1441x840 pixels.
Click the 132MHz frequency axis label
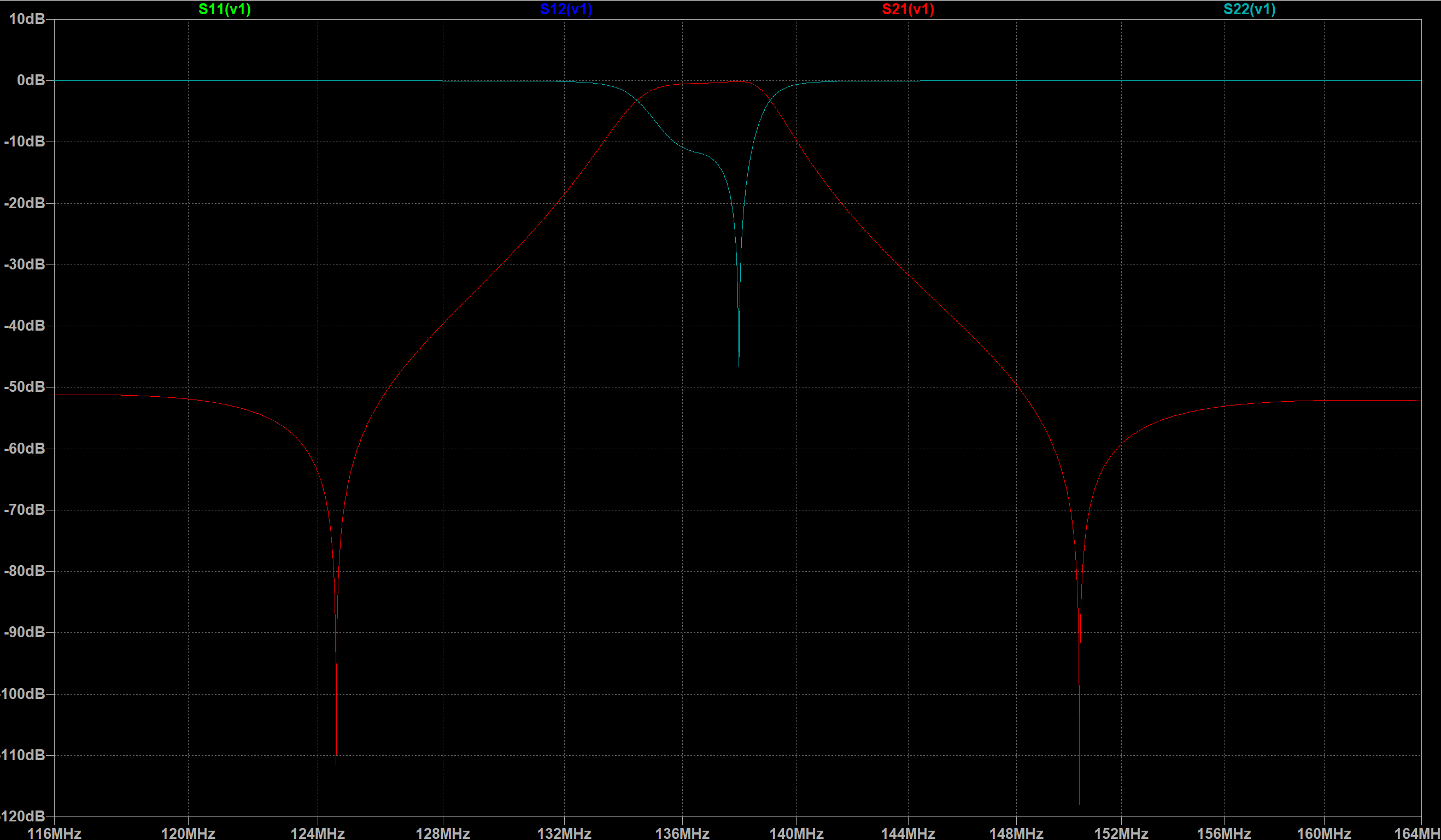pos(564,833)
